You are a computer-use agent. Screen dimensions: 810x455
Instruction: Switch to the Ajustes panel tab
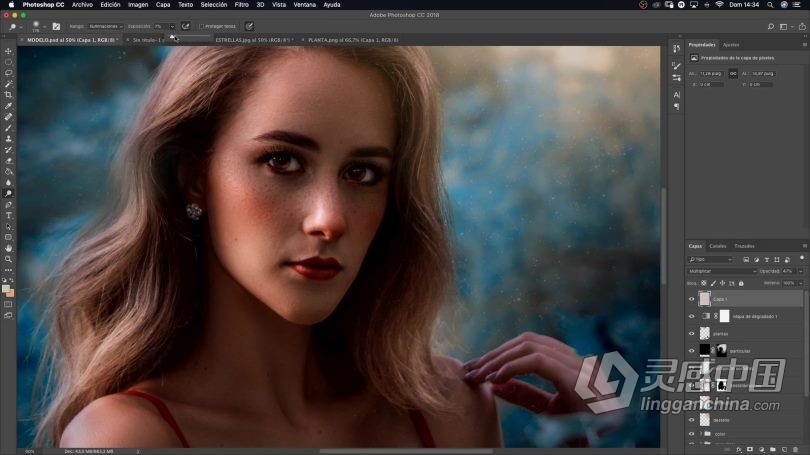(730, 45)
